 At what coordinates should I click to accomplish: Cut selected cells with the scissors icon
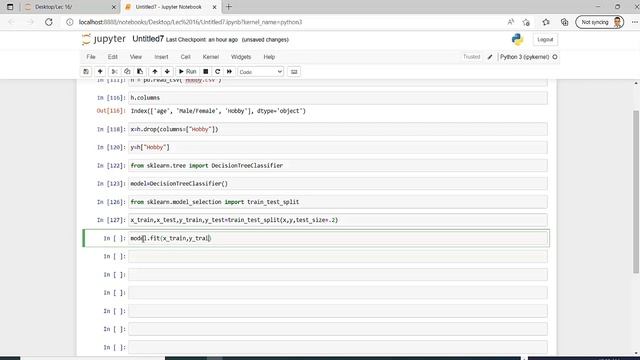pos(115,71)
